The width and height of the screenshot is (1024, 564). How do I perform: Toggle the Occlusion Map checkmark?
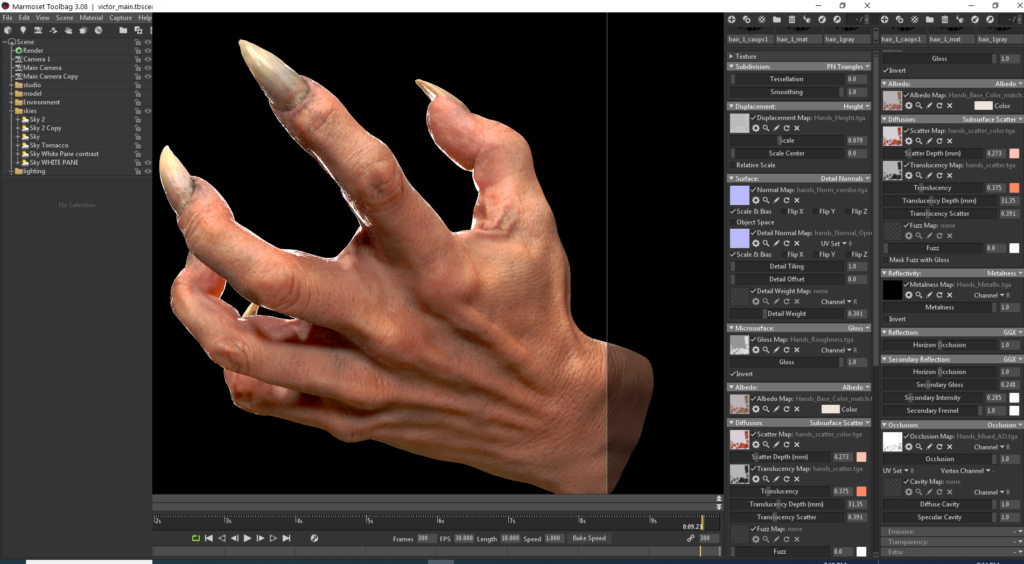906,436
